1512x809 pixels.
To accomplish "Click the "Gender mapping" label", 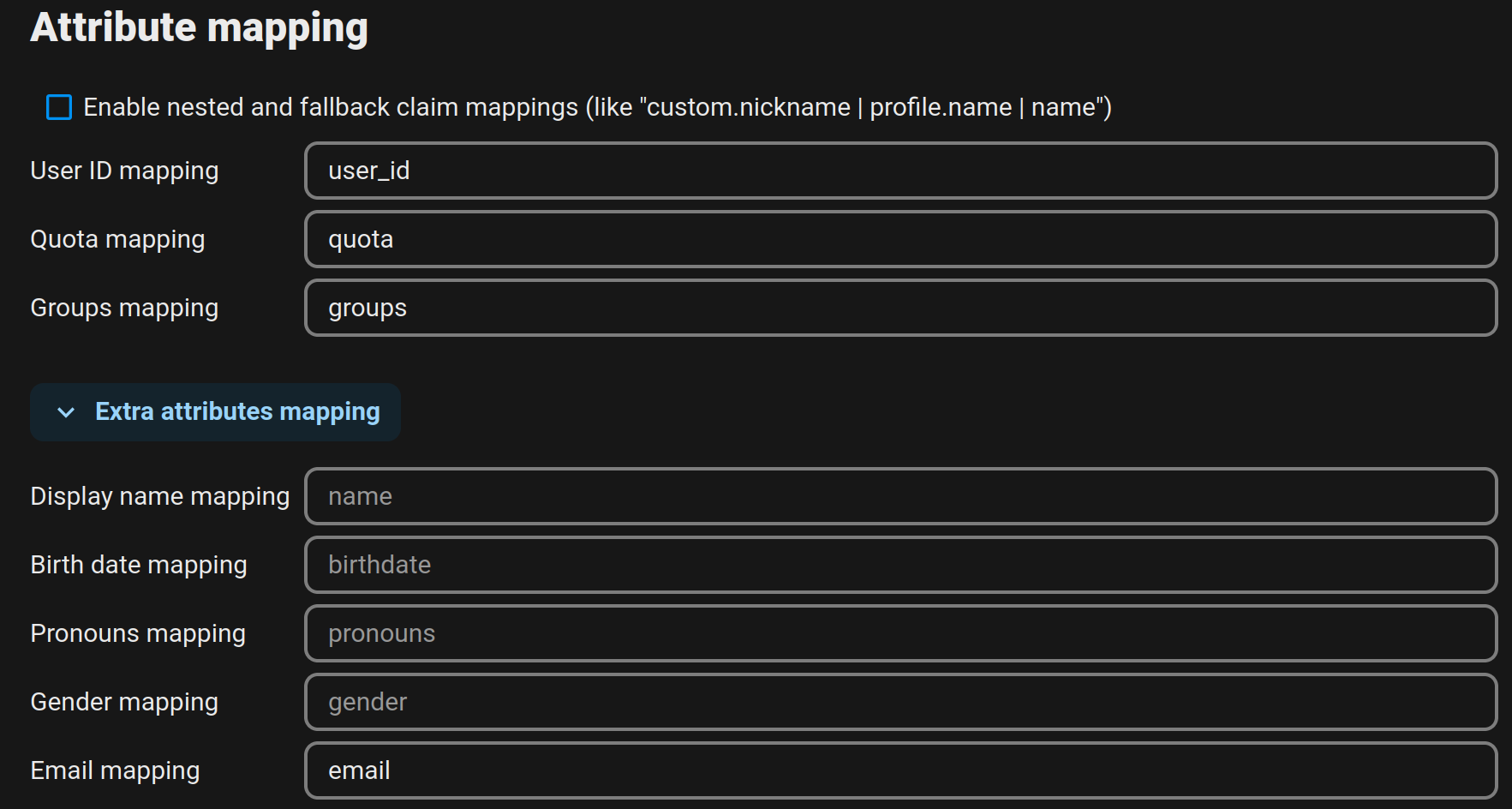I will coord(123,702).
